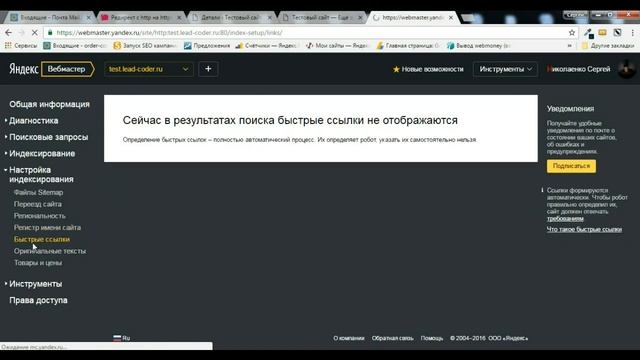Image resolution: width=640 pixels, height=360 pixels.
Task: Add a new site with plus button
Action: [x=208, y=69]
